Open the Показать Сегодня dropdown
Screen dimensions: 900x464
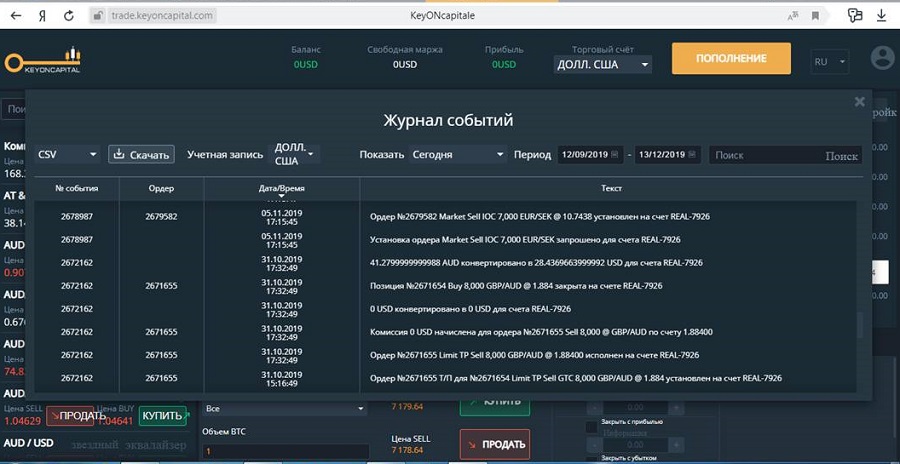click(457, 154)
